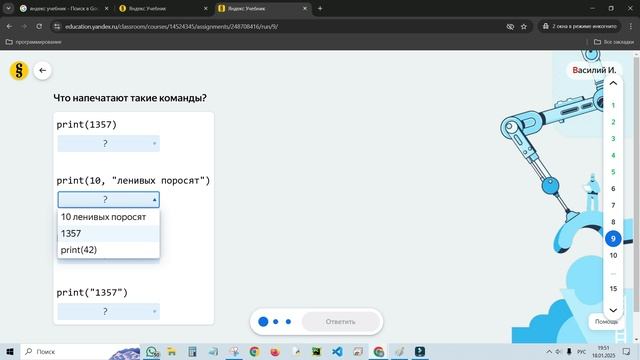Choose option "10 ленивых поросят"
The image size is (640, 360).
109,217
